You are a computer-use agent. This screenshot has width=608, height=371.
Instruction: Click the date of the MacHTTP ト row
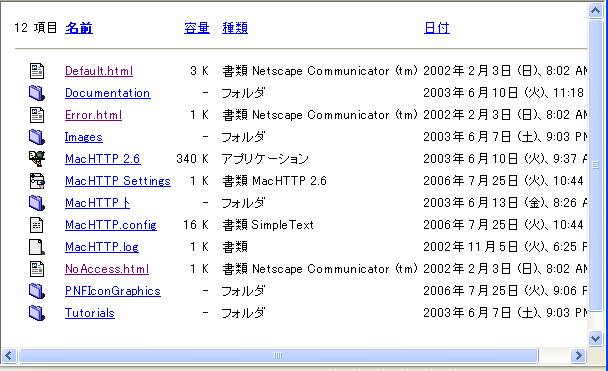(505, 203)
